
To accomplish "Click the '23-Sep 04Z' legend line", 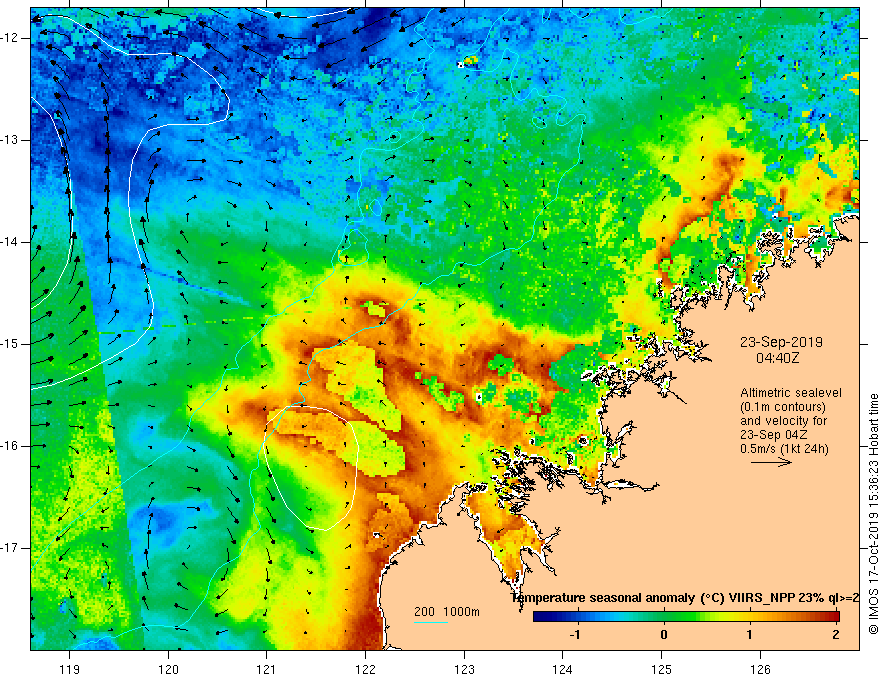I will pyautogui.click(x=774, y=435).
